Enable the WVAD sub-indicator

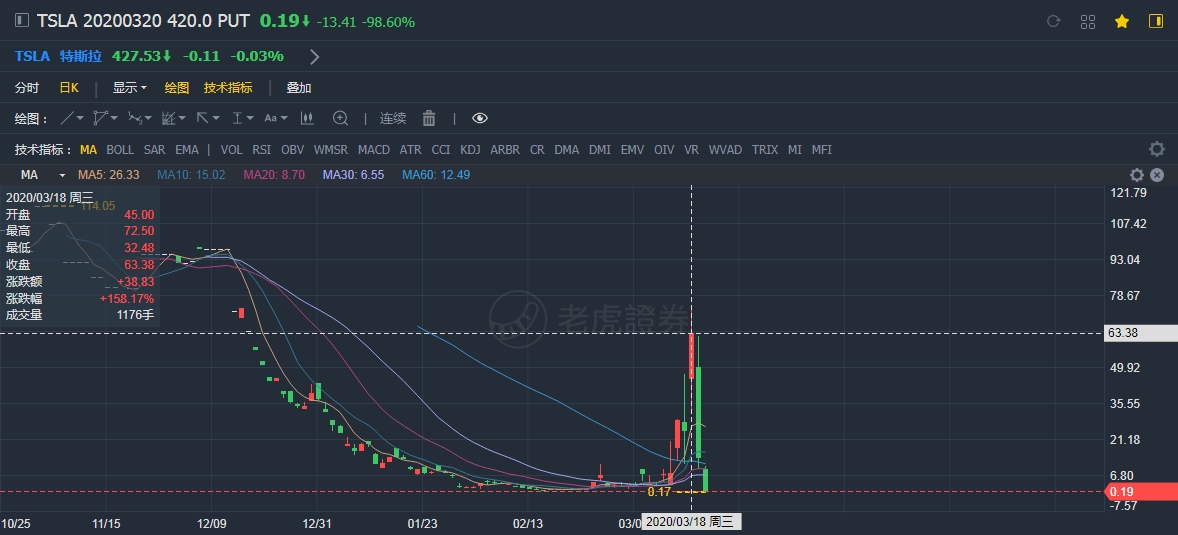pos(725,150)
